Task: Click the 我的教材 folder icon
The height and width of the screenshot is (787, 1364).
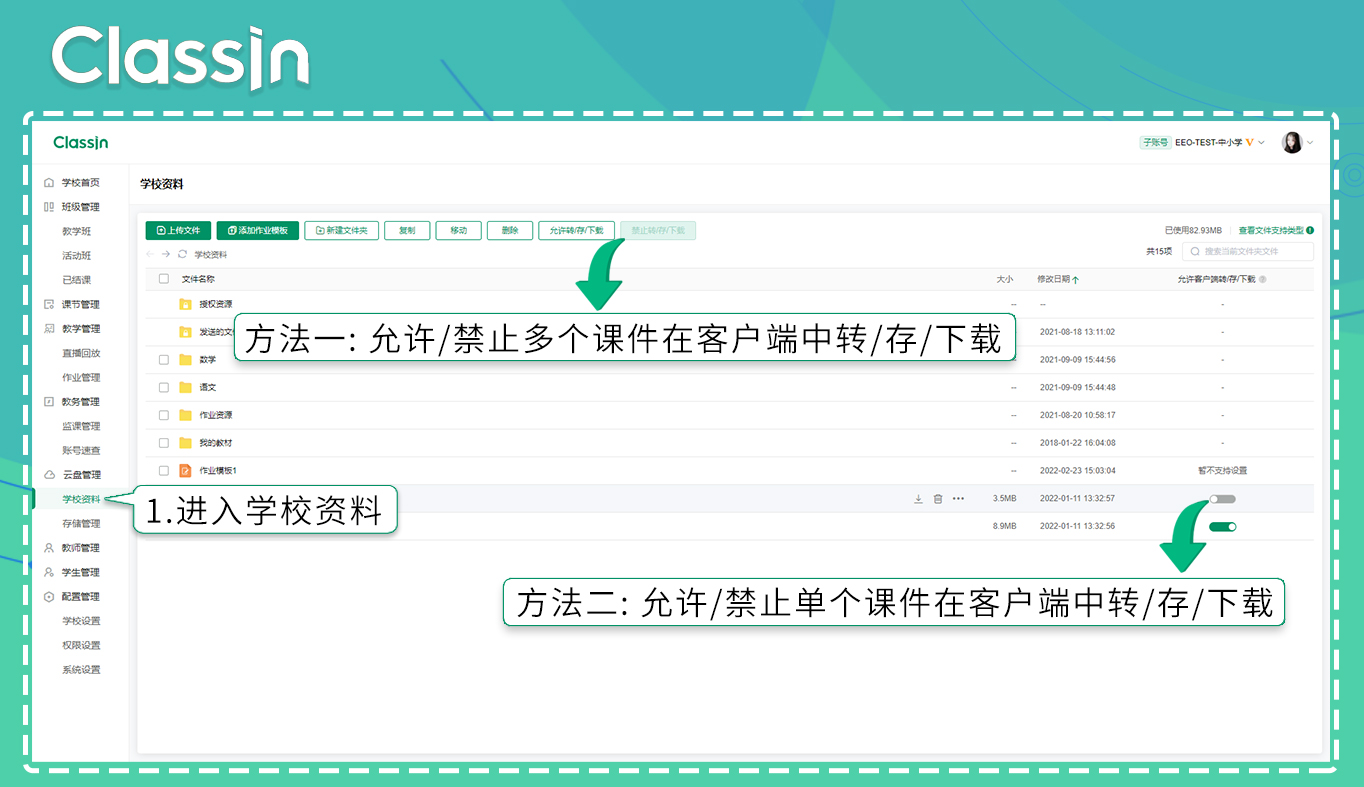Action: pyautogui.click(x=185, y=443)
